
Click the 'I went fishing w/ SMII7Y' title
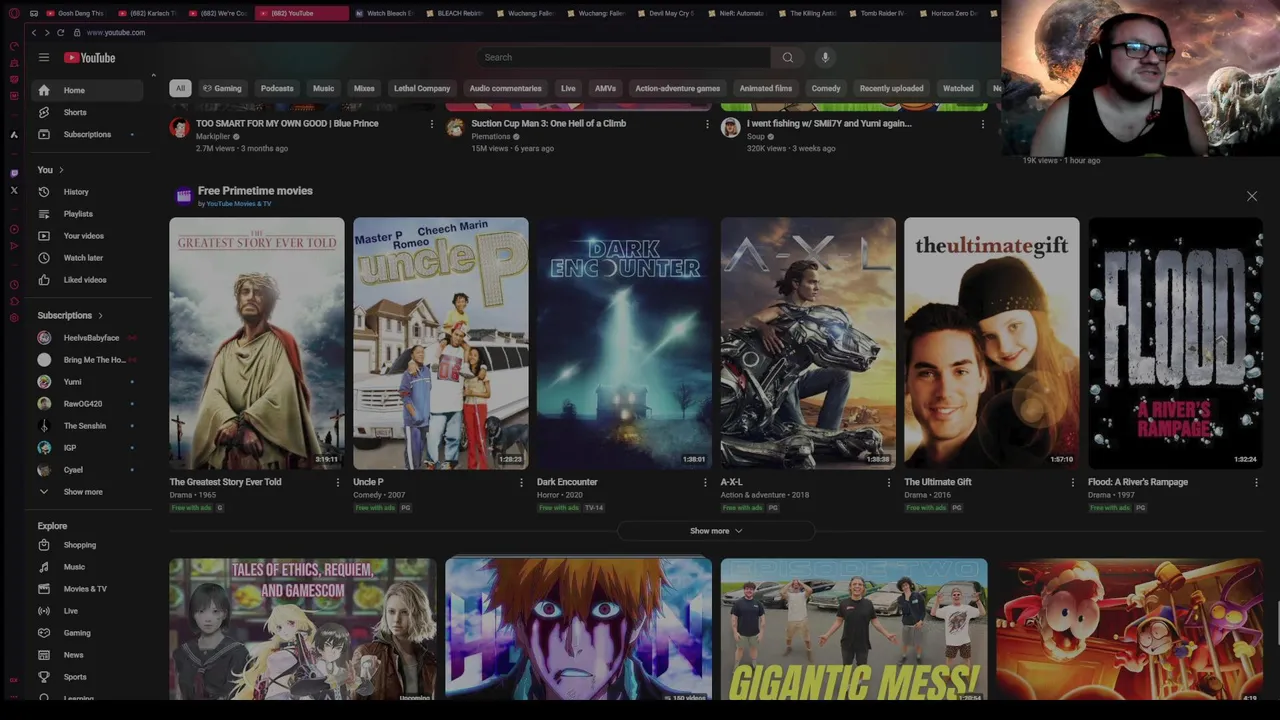[829, 124]
